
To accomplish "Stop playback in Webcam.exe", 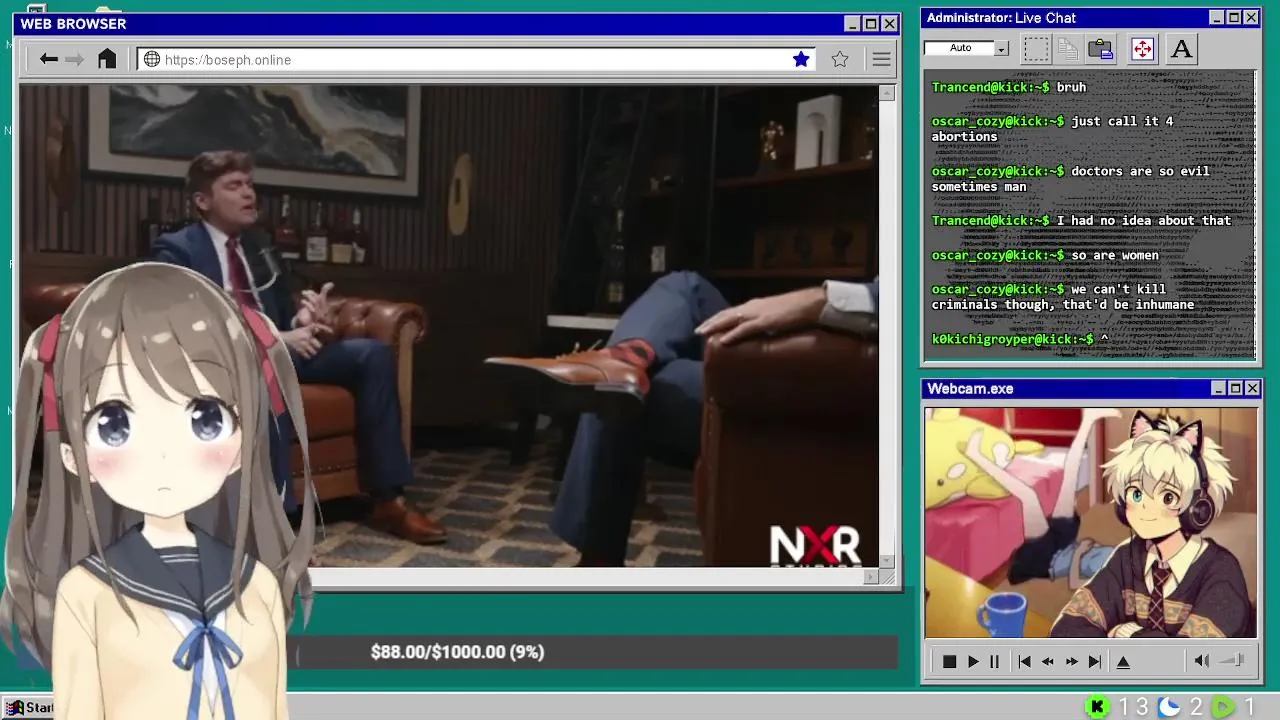I will click(949, 661).
